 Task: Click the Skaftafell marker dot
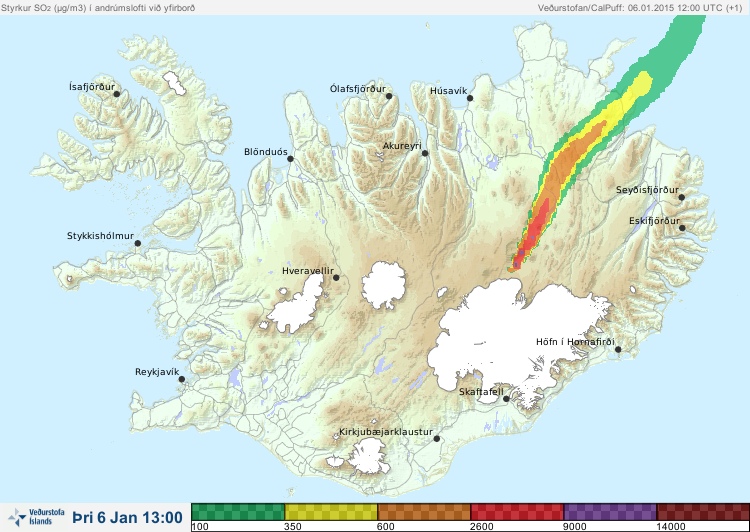506,399
